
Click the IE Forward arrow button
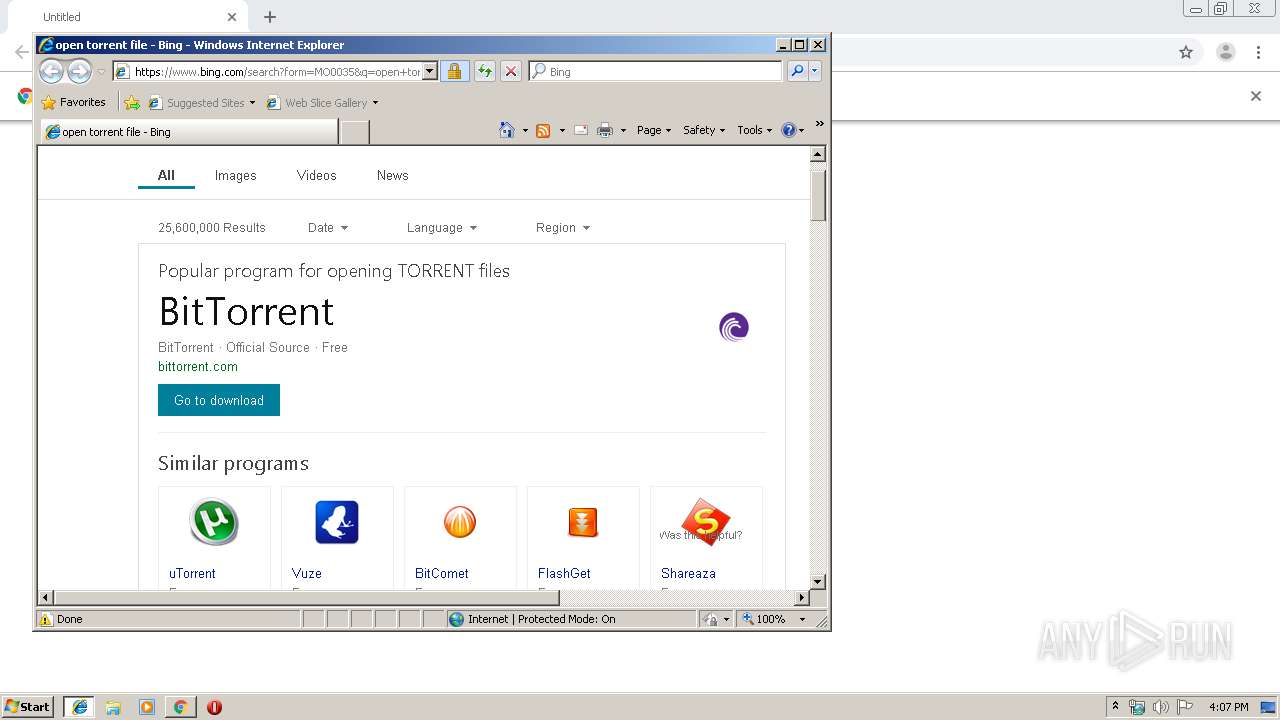(x=79, y=71)
